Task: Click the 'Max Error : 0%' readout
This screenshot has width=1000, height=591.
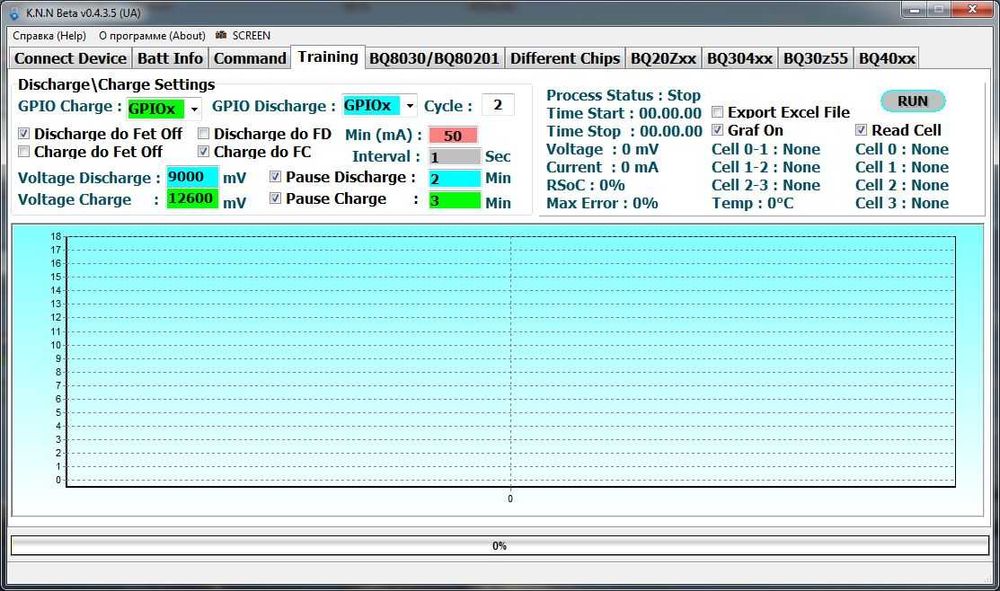Action: click(x=602, y=203)
